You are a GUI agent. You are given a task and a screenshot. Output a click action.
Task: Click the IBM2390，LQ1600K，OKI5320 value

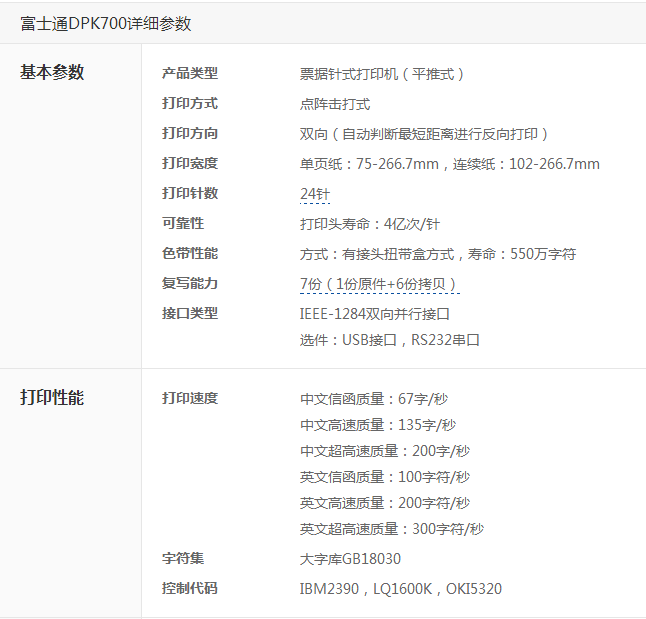[x=400, y=589]
